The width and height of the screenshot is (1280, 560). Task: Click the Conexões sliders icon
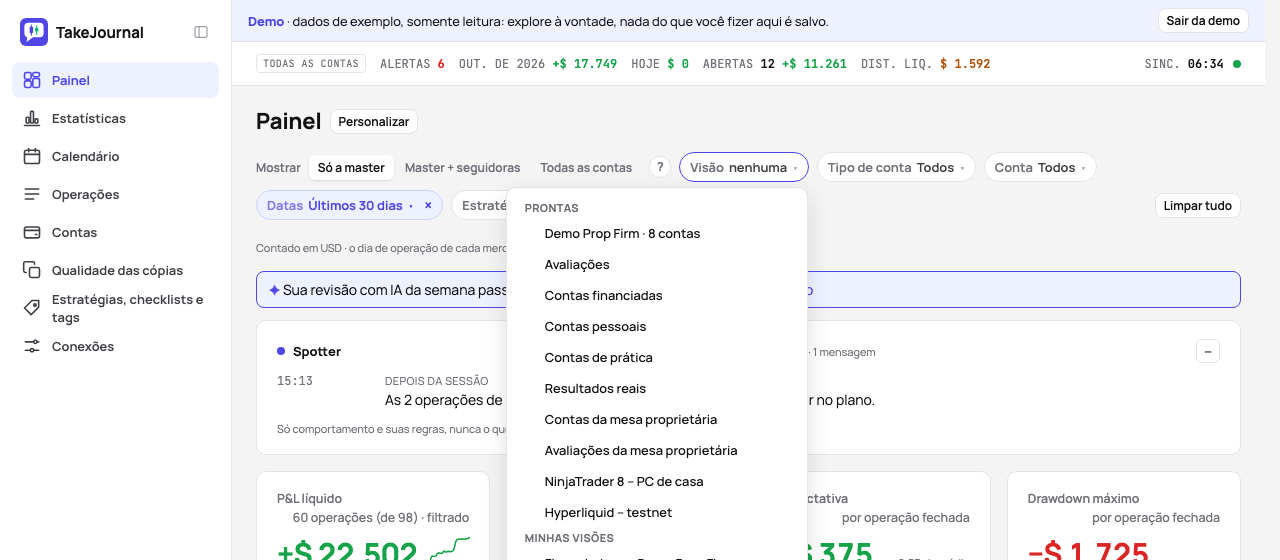[32, 346]
